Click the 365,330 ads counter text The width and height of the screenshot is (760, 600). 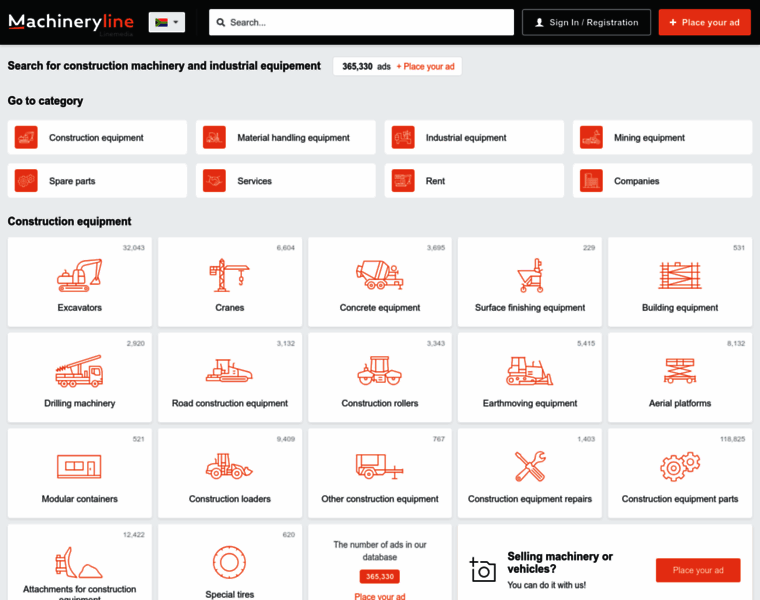[x=366, y=66]
